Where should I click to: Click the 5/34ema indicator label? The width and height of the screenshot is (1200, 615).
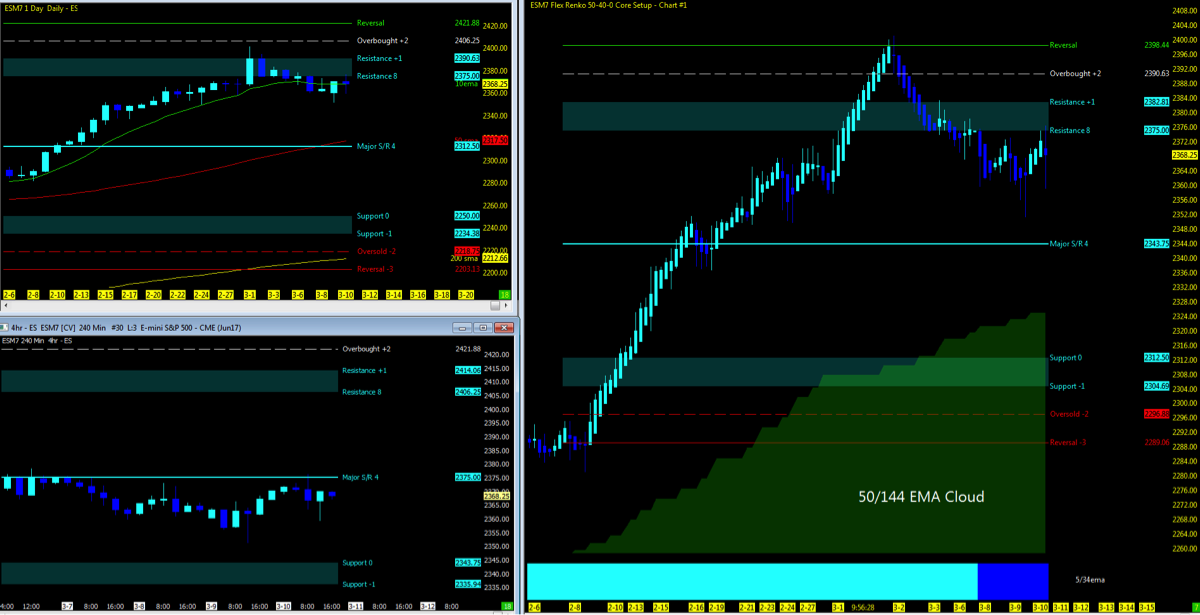(x=1090, y=580)
